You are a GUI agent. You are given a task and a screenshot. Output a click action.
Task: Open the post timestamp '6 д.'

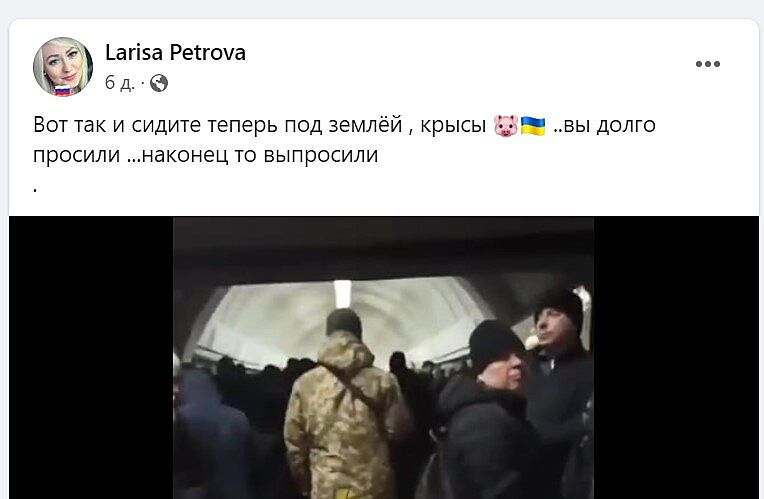119,83
